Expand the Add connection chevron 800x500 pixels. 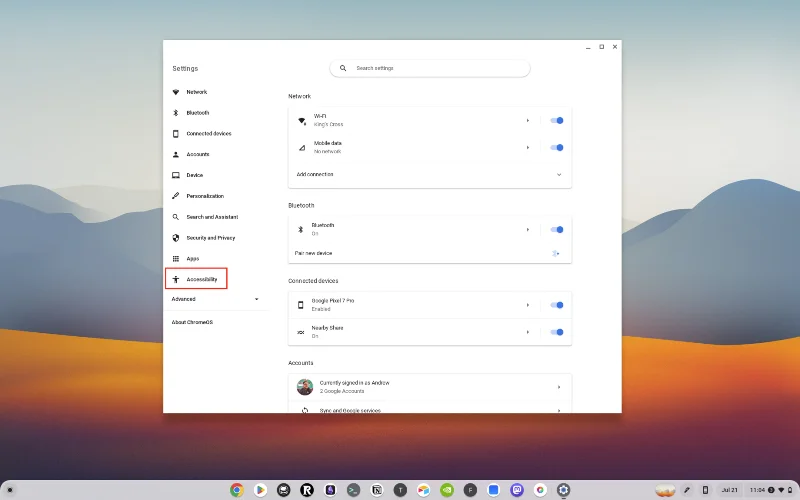559,174
